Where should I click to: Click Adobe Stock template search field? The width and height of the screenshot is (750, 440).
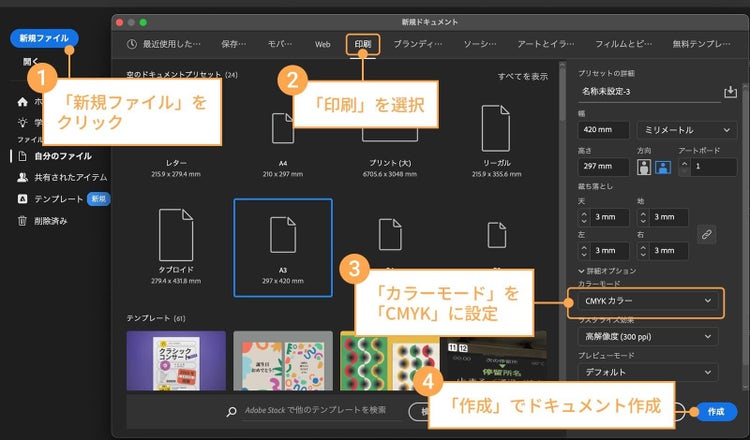click(320, 410)
